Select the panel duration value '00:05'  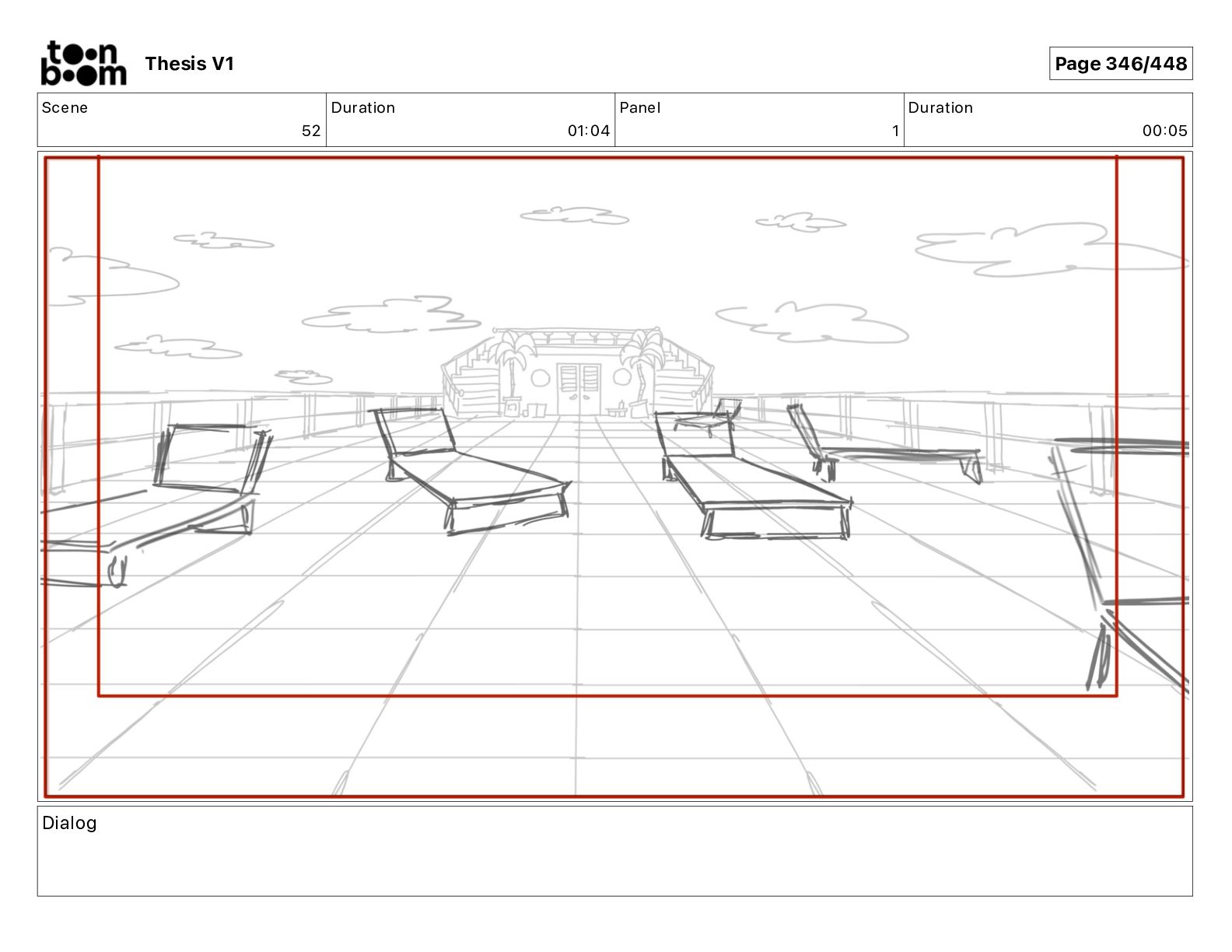click(x=1165, y=131)
